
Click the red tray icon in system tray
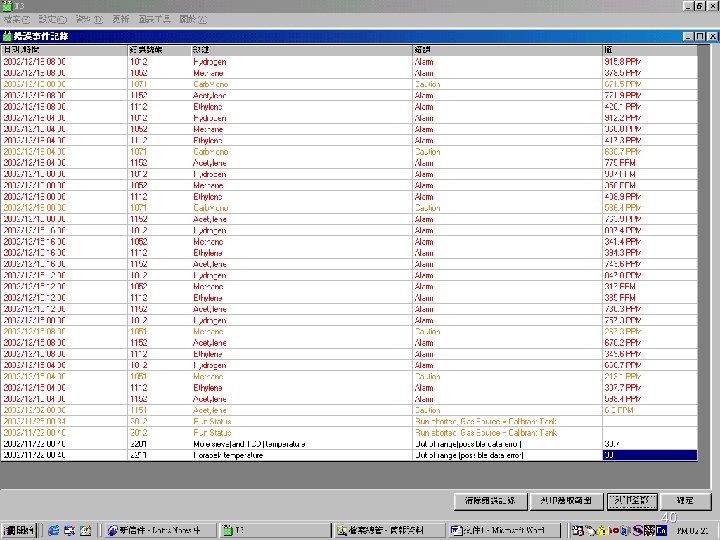614,531
